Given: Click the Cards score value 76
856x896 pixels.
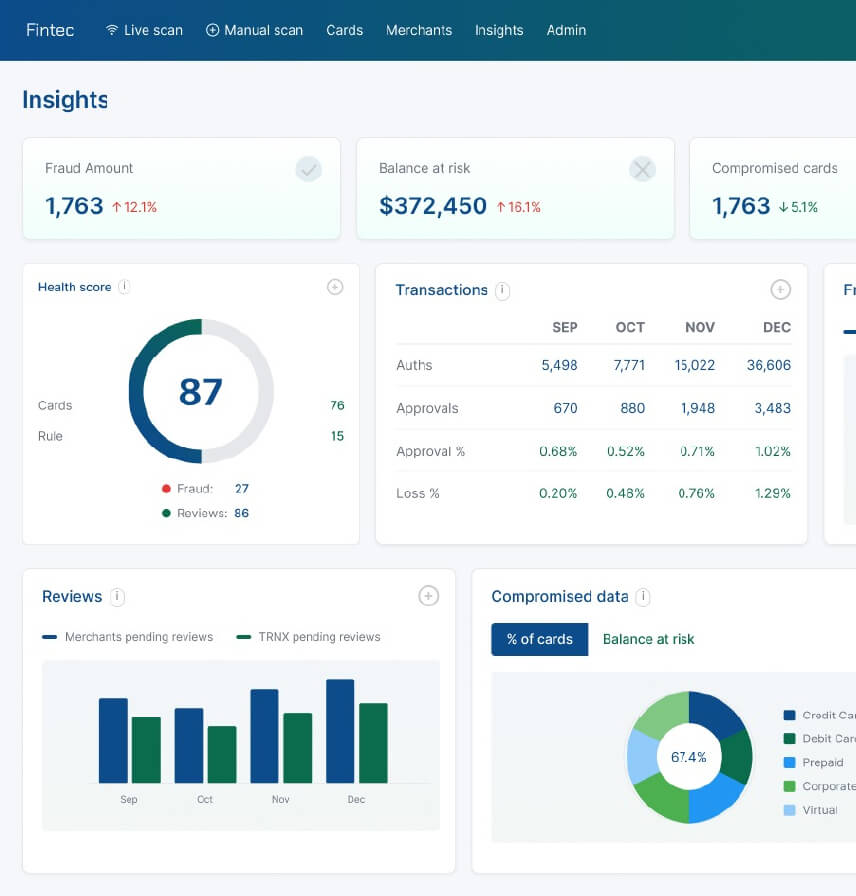Looking at the screenshot, I should point(337,405).
